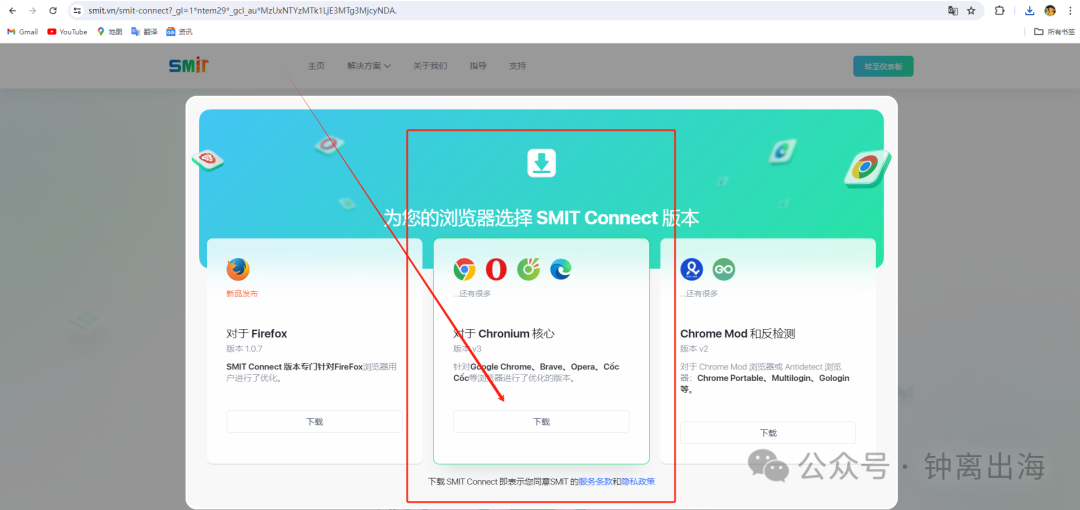Open the 支持 nav item
Image resolution: width=1080 pixels, height=510 pixels.
[517, 66]
